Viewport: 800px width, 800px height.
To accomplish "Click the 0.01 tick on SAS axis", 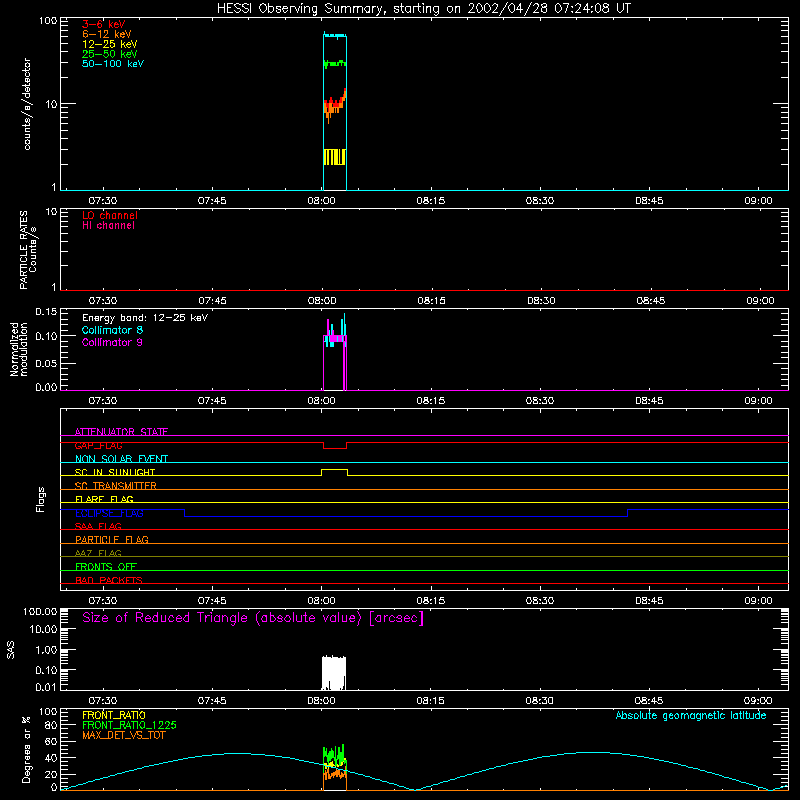I will (x=46, y=687).
